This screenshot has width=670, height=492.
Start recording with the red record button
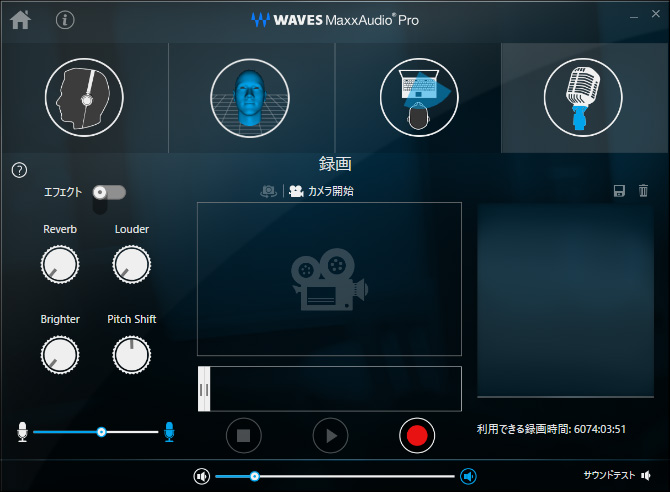coord(417,435)
